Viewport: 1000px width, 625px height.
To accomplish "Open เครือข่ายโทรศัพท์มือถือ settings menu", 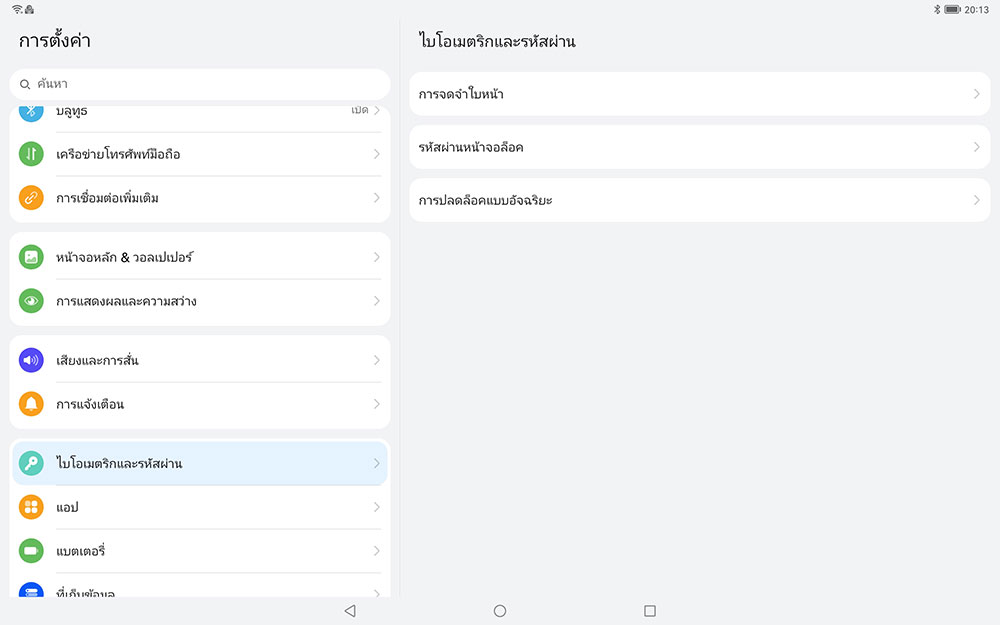I will (200, 154).
